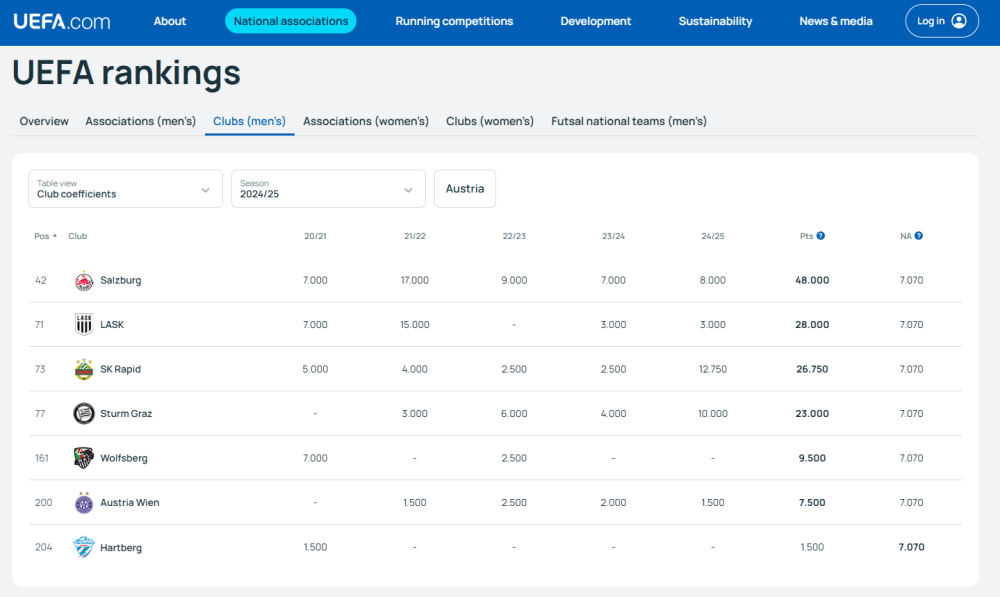Open the Running competitions menu
The width and height of the screenshot is (1000, 597).
(454, 21)
